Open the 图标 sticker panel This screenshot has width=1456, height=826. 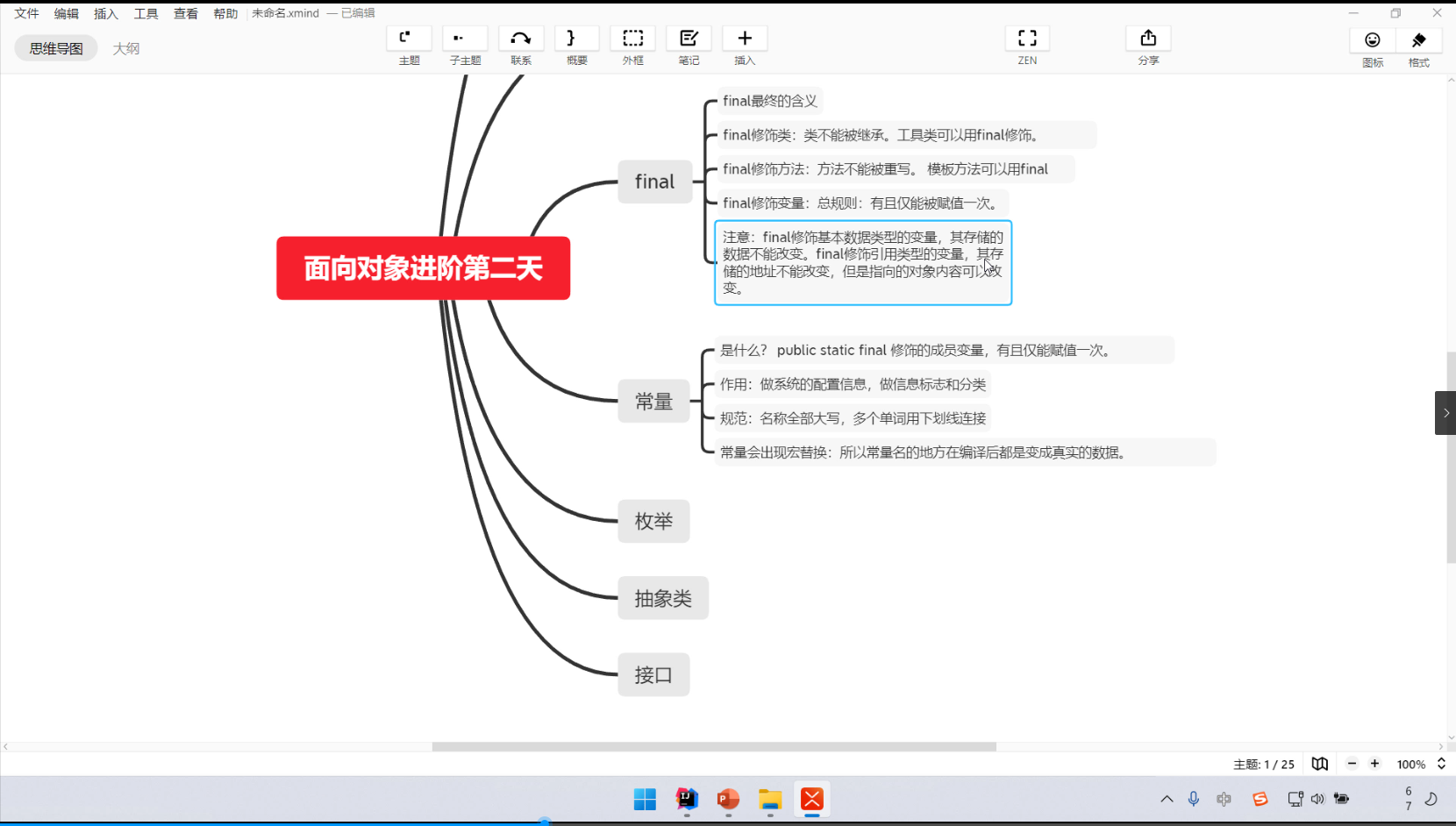1373,48
